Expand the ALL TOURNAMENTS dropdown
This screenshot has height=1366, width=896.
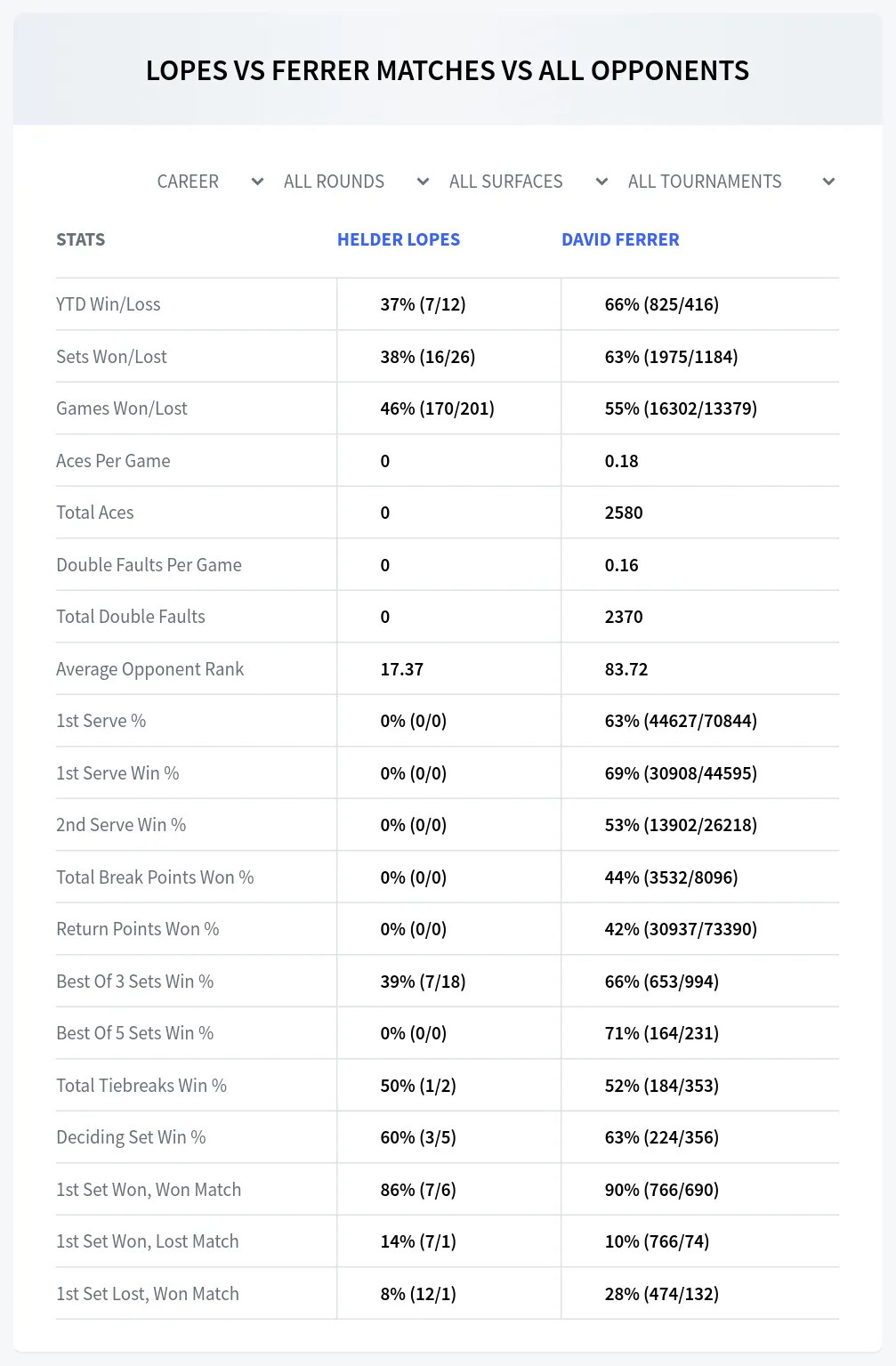tap(731, 182)
